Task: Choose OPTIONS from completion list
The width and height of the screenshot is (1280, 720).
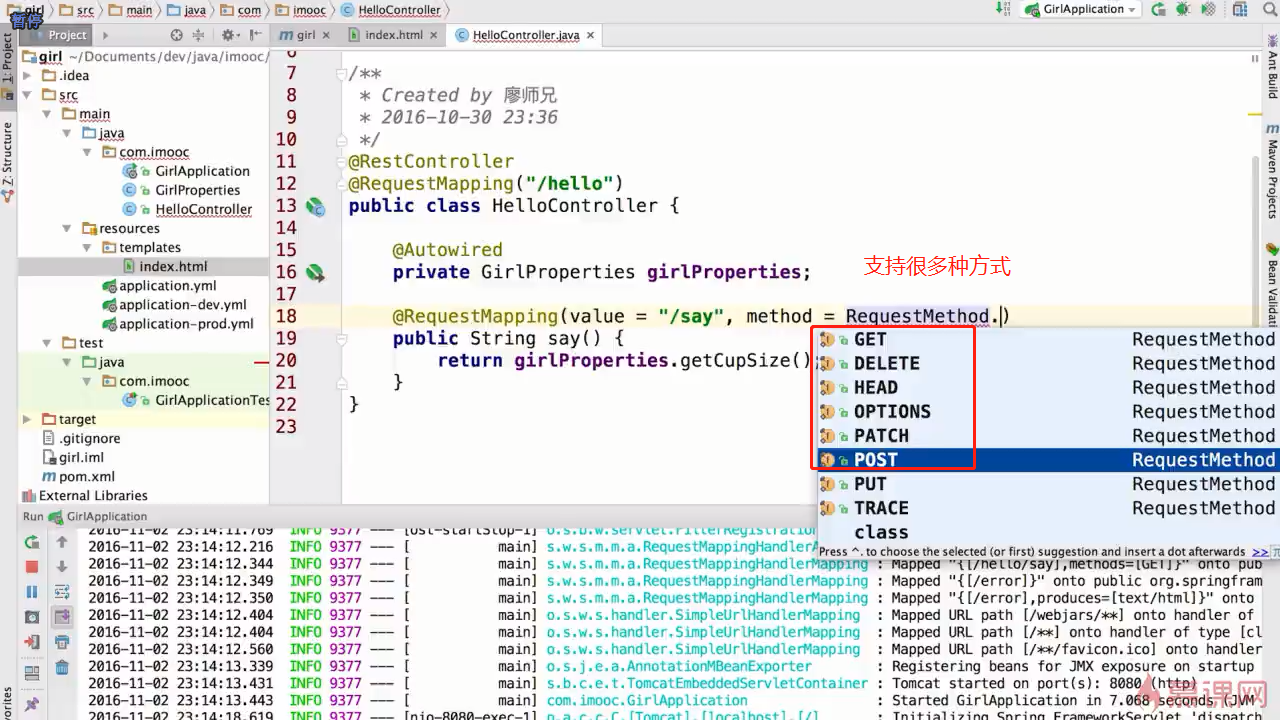Action: (x=1048, y=412)
